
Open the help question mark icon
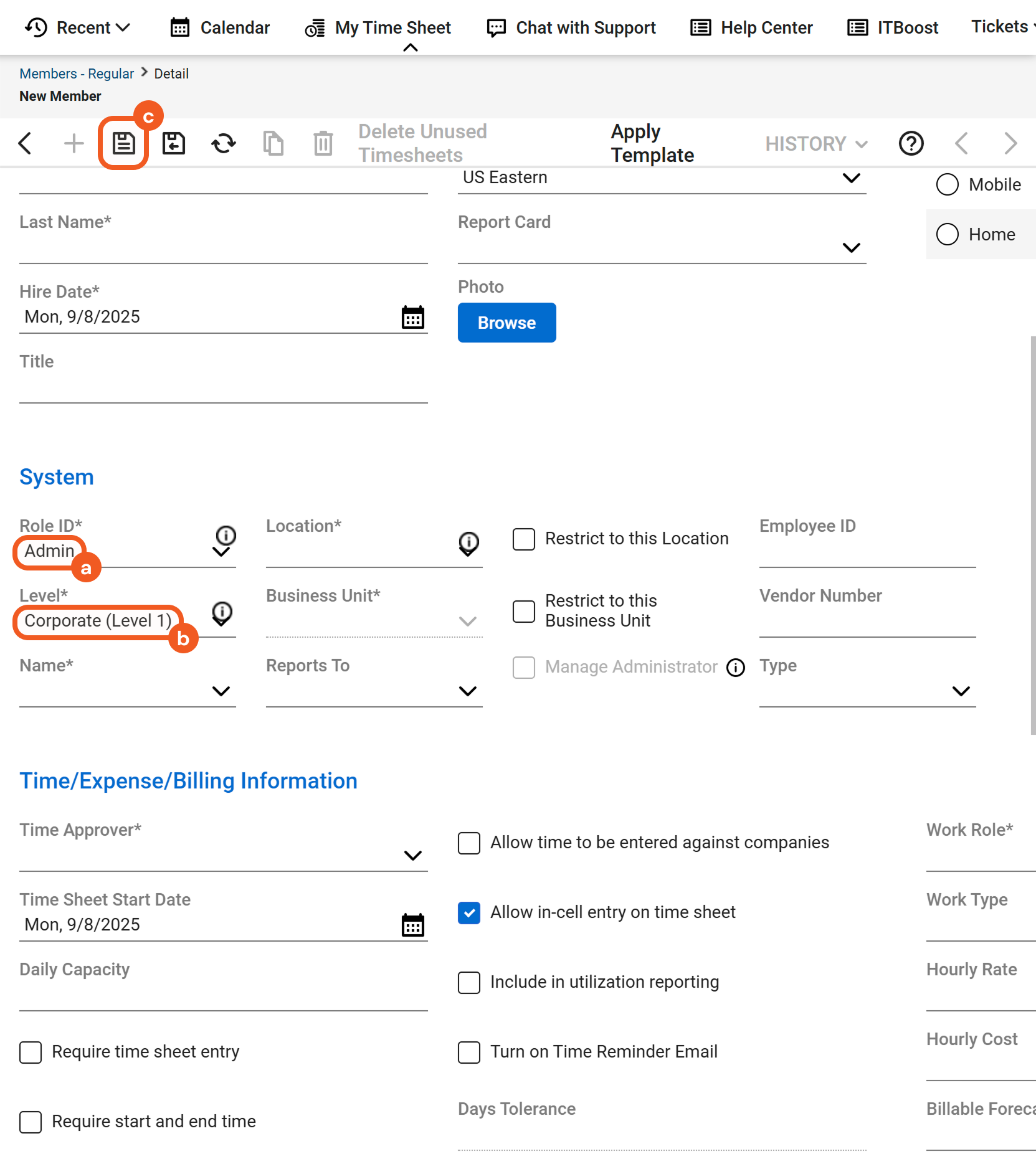point(911,143)
